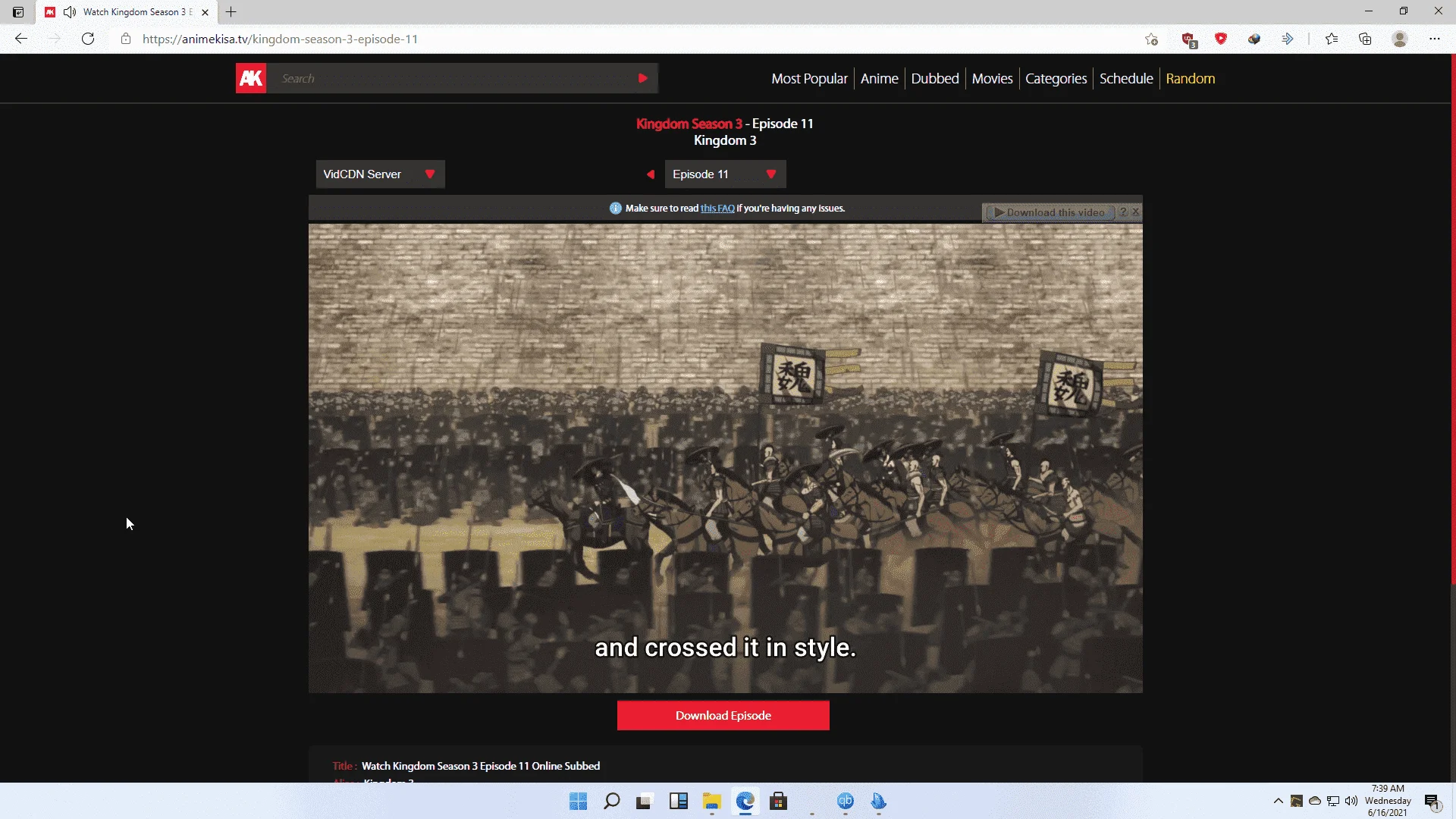Open the volume control in system tray
The height and width of the screenshot is (819, 1456).
pyautogui.click(x=1351, y=801)
